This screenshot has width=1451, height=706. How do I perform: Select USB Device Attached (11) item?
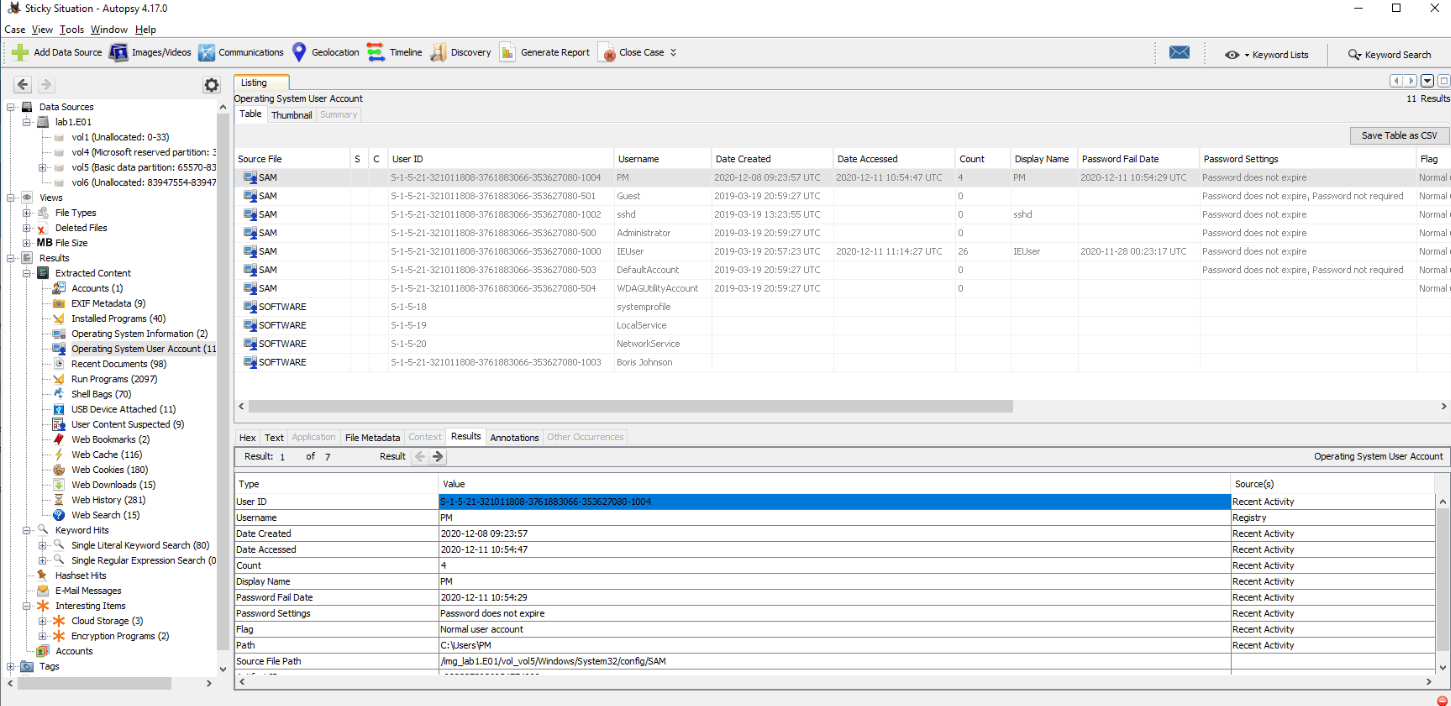click(x=123, y=409)
